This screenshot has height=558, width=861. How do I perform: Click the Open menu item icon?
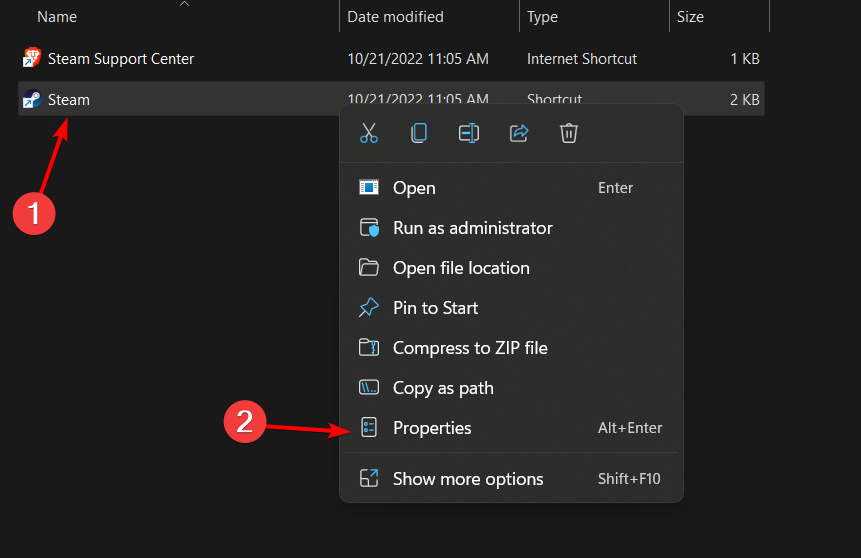coord(368,187)
